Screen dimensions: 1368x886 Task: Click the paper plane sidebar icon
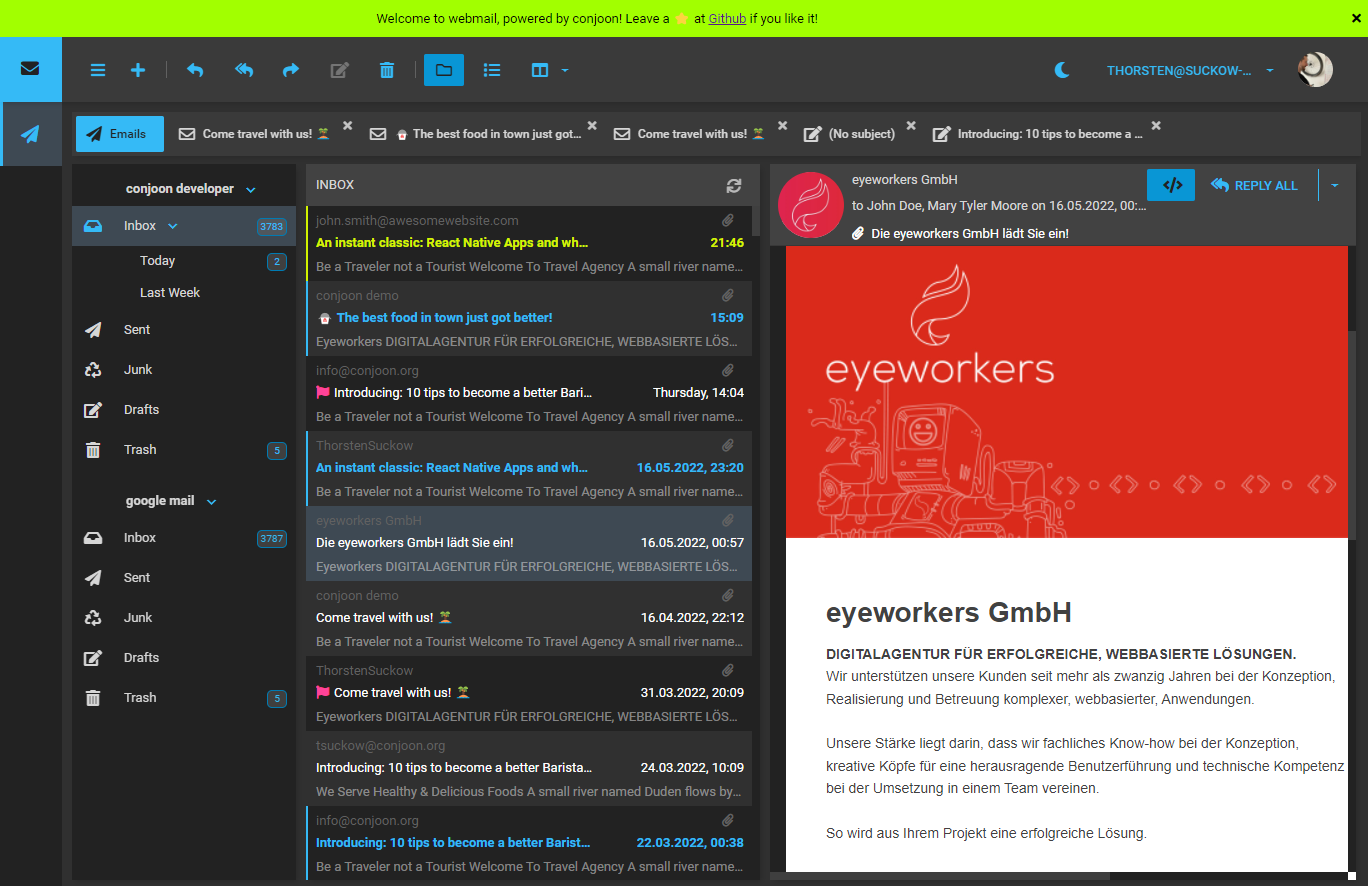(x=30, y=134)
